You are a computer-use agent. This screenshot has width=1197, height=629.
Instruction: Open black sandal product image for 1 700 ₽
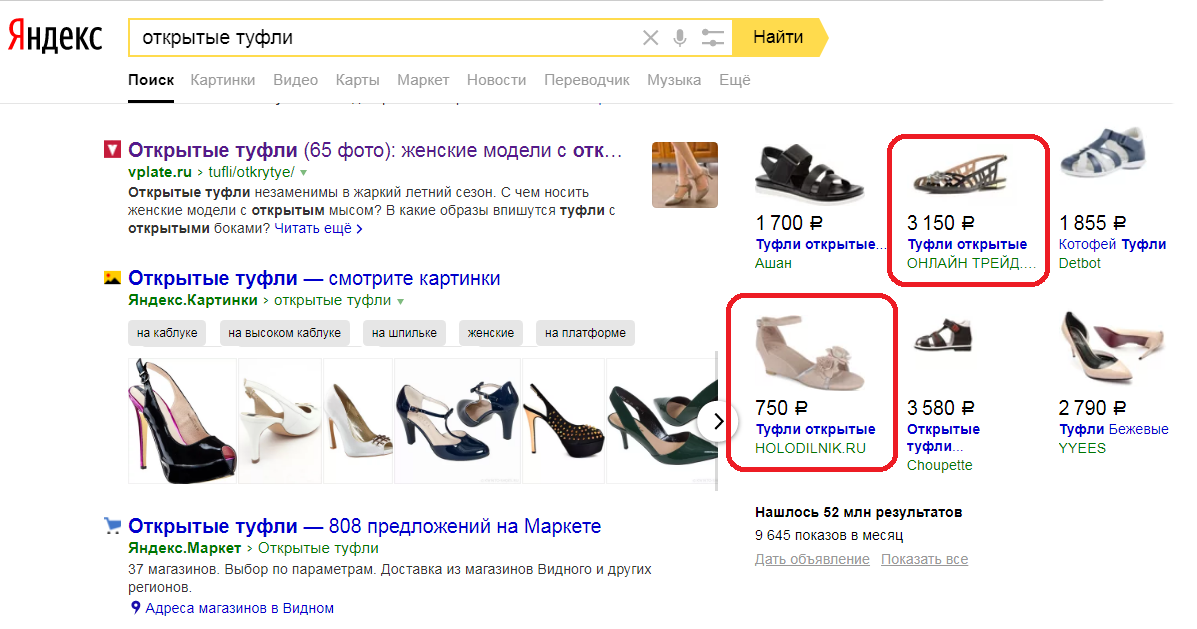point(809,174)
